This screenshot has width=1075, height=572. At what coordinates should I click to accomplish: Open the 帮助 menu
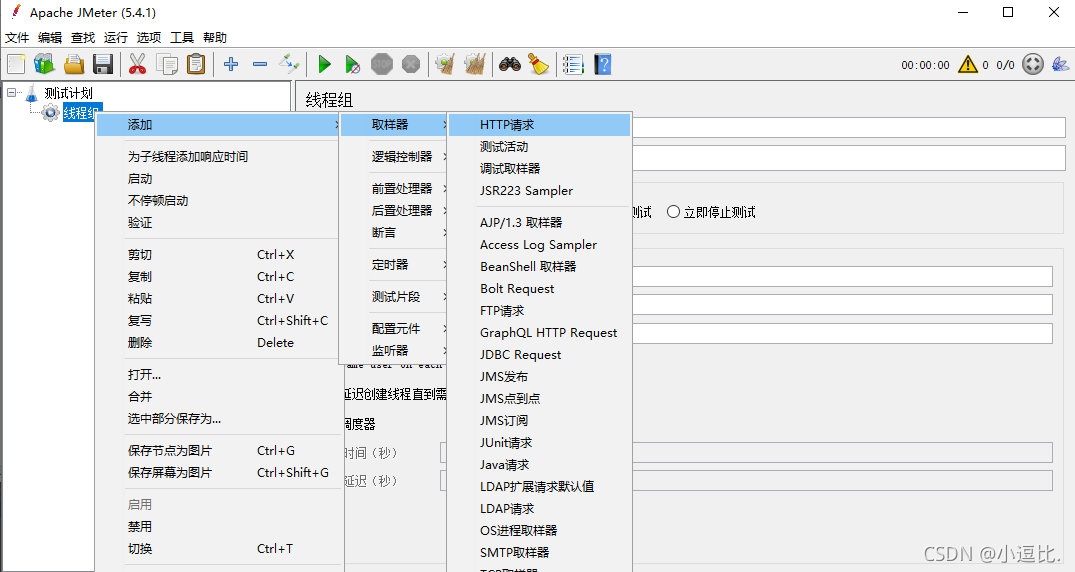215,38
